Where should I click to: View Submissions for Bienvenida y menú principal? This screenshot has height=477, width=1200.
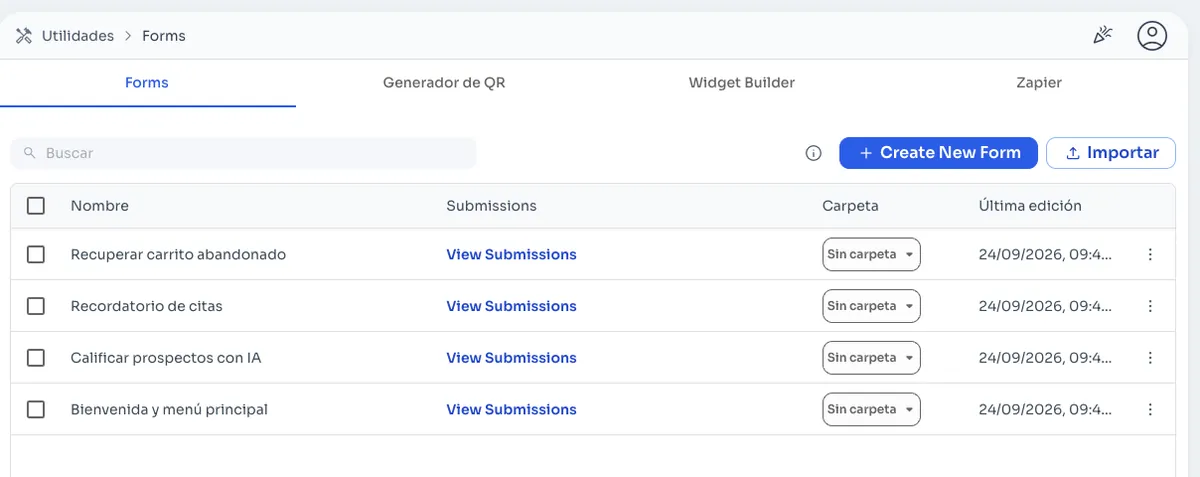511,409
